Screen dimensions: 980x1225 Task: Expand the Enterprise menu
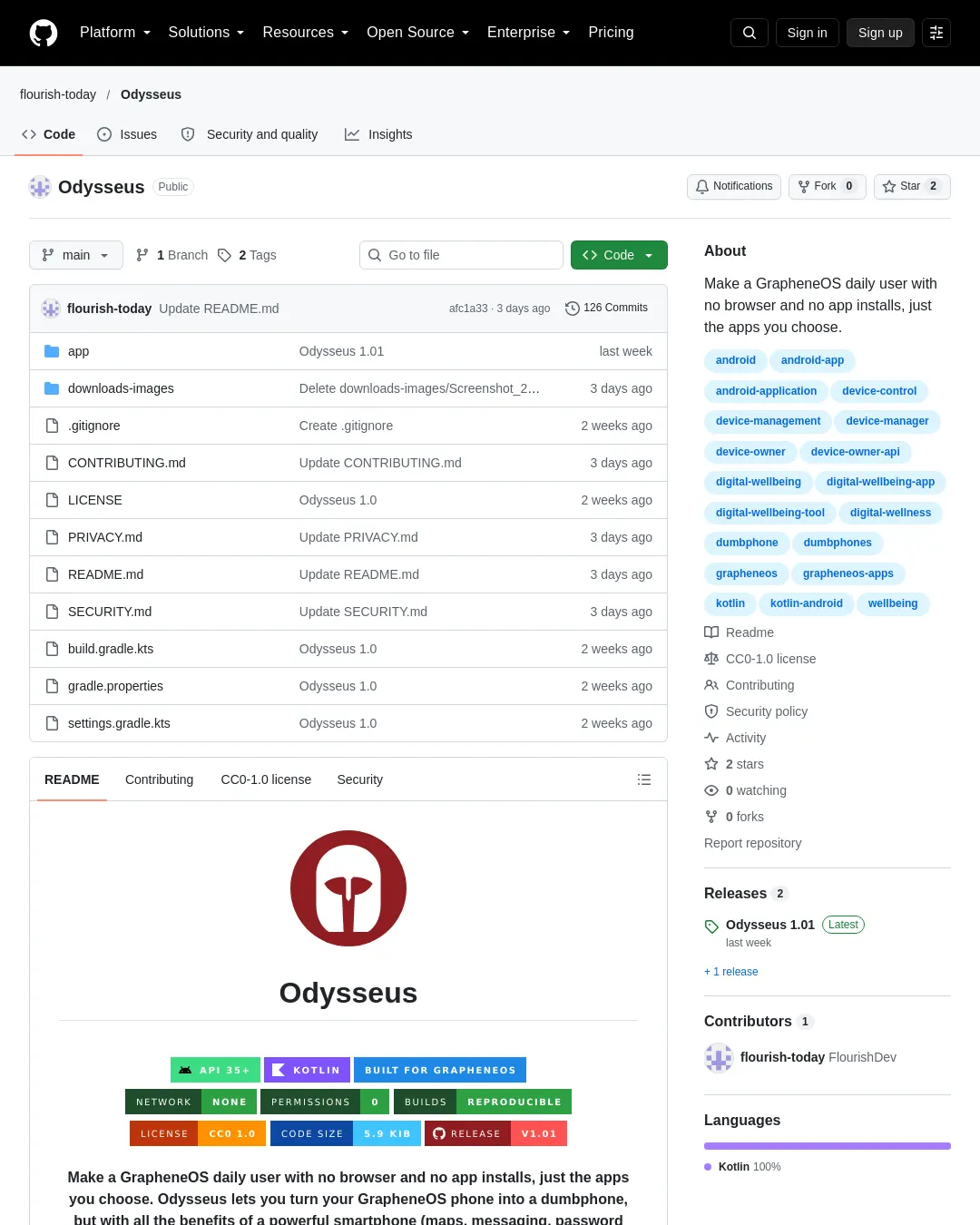click(x=529, y=33)
